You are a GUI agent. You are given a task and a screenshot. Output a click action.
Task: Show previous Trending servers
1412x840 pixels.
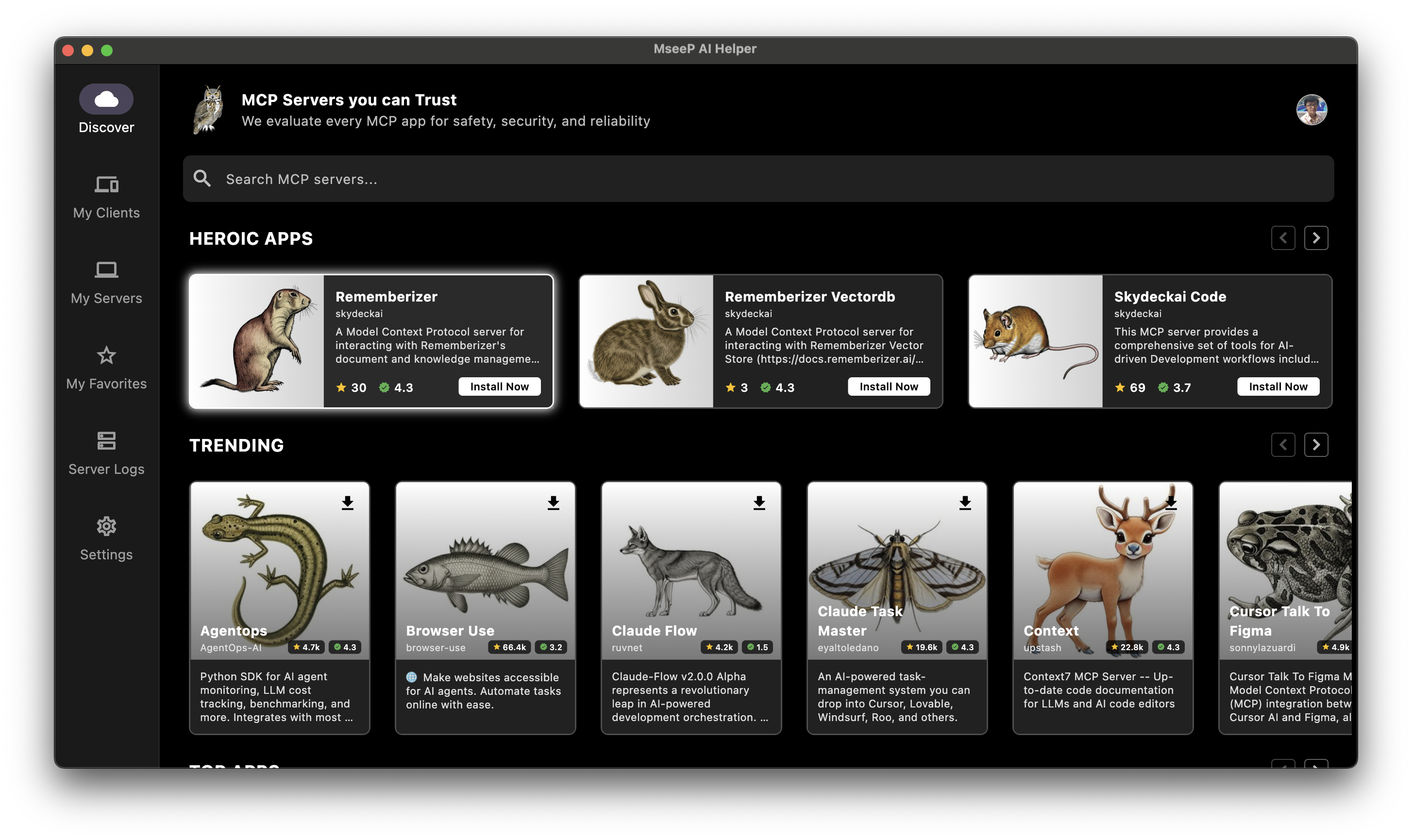pyautogui.click(x=1282, y=445)
